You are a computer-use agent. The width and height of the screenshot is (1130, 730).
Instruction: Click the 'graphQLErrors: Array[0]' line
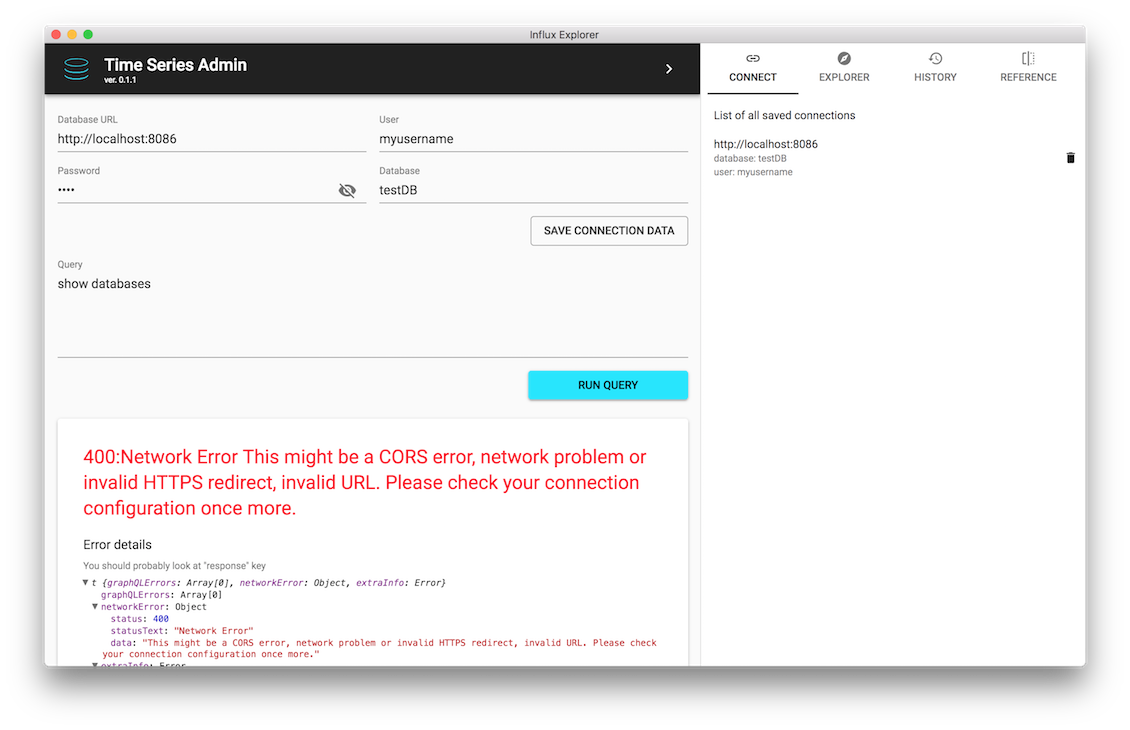point(161,595)
